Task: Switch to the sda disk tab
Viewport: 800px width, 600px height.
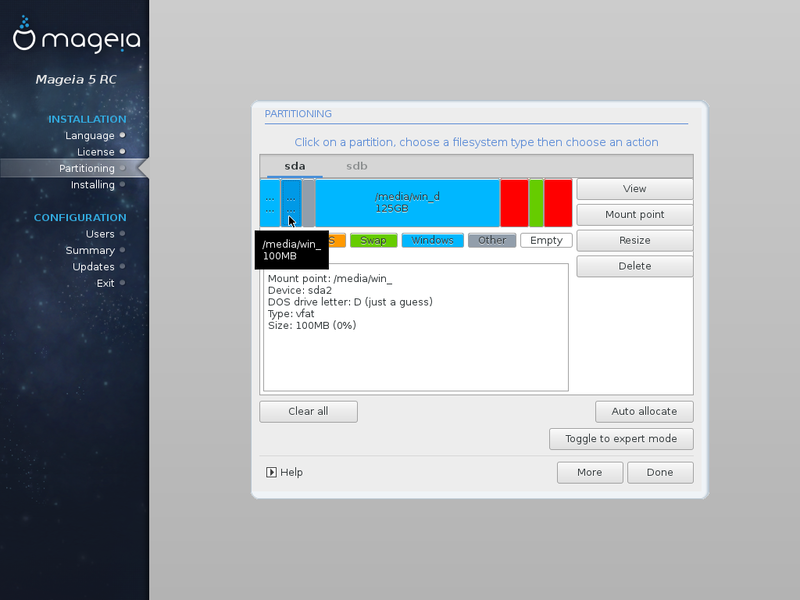Action: (294, 166)
